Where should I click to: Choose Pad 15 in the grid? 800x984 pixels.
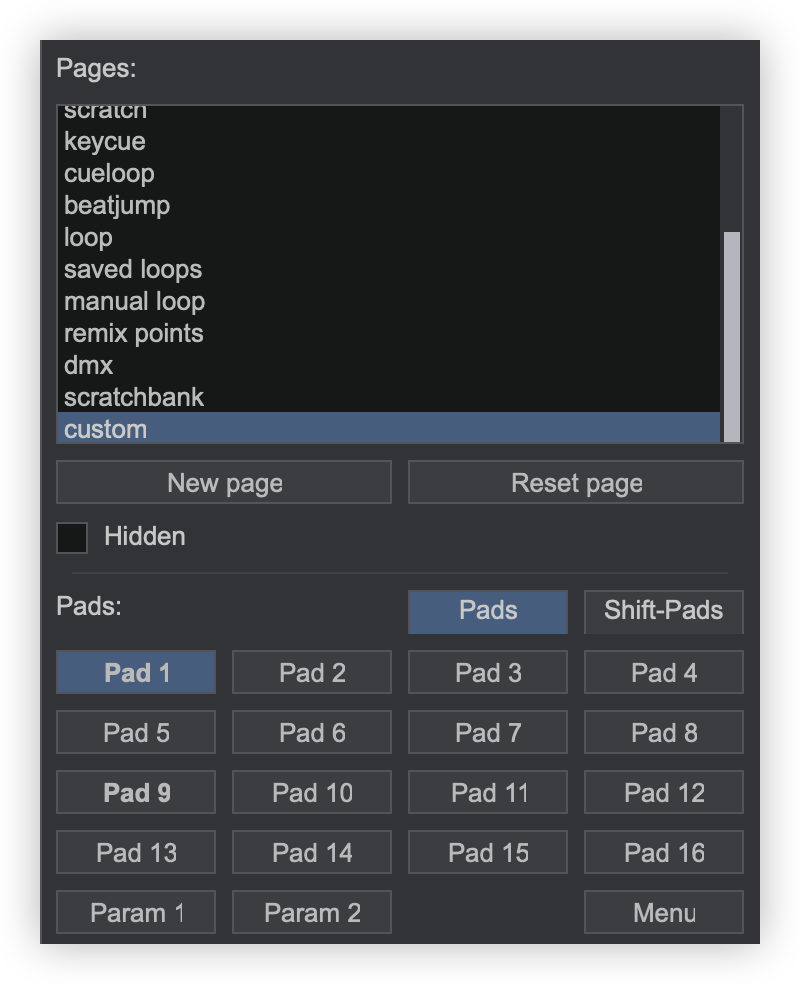488,852
